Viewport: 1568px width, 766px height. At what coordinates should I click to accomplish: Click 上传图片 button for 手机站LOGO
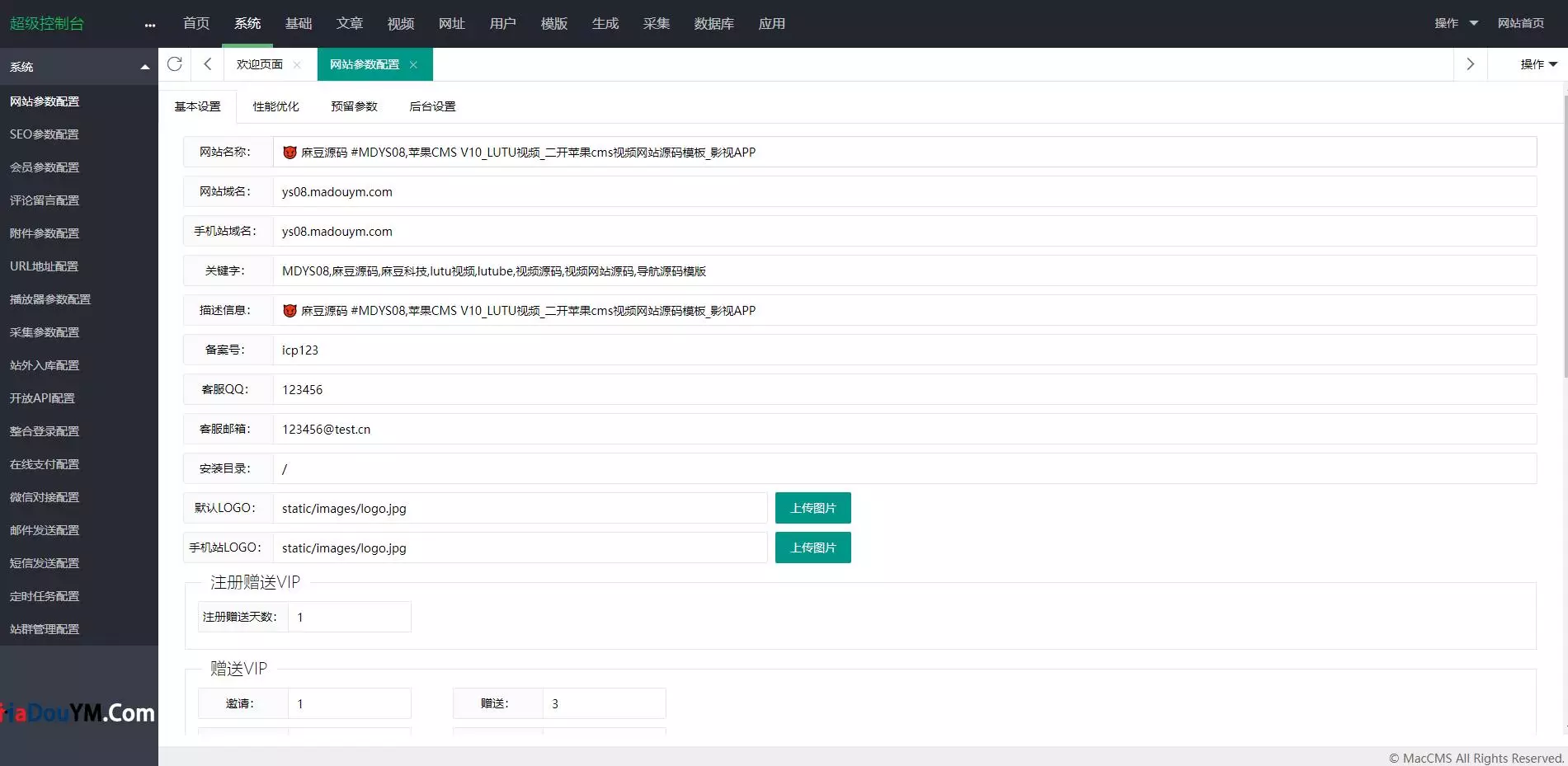click(812, 547)
